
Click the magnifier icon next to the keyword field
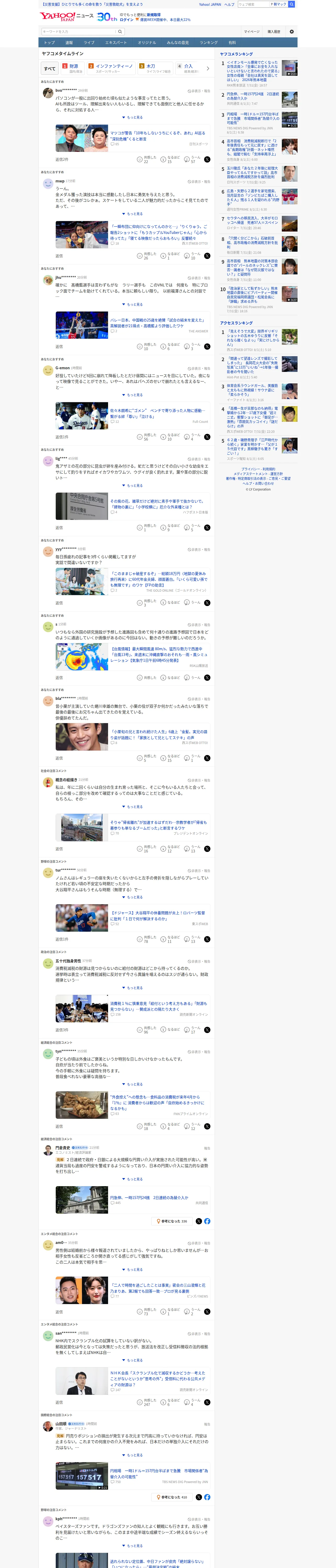[120, 32]
